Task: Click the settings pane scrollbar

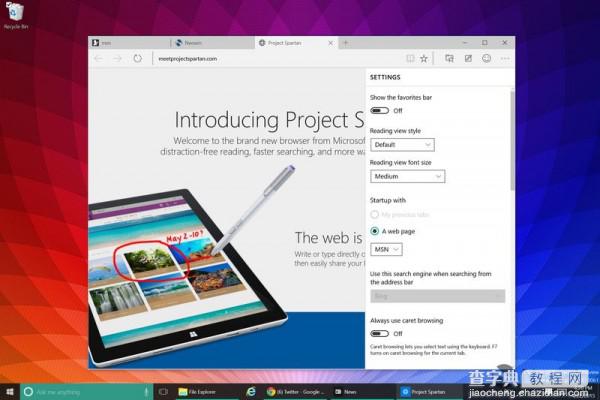Action: pyautogui.click(x=512, y=140)
